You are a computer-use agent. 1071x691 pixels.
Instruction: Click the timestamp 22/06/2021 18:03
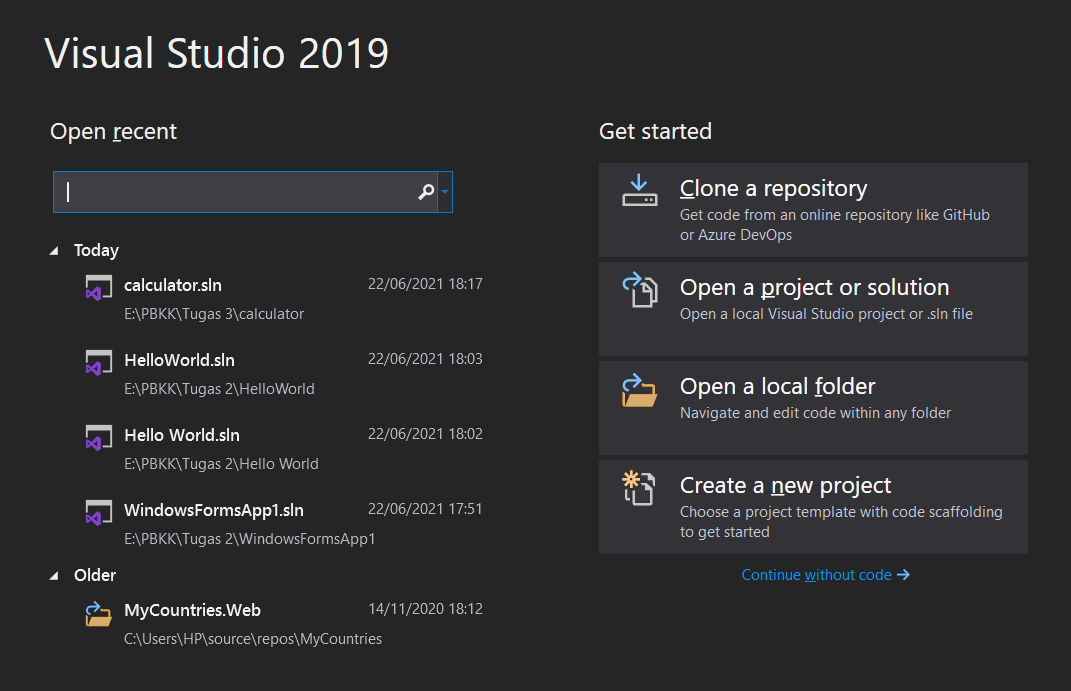pos(425,359)
